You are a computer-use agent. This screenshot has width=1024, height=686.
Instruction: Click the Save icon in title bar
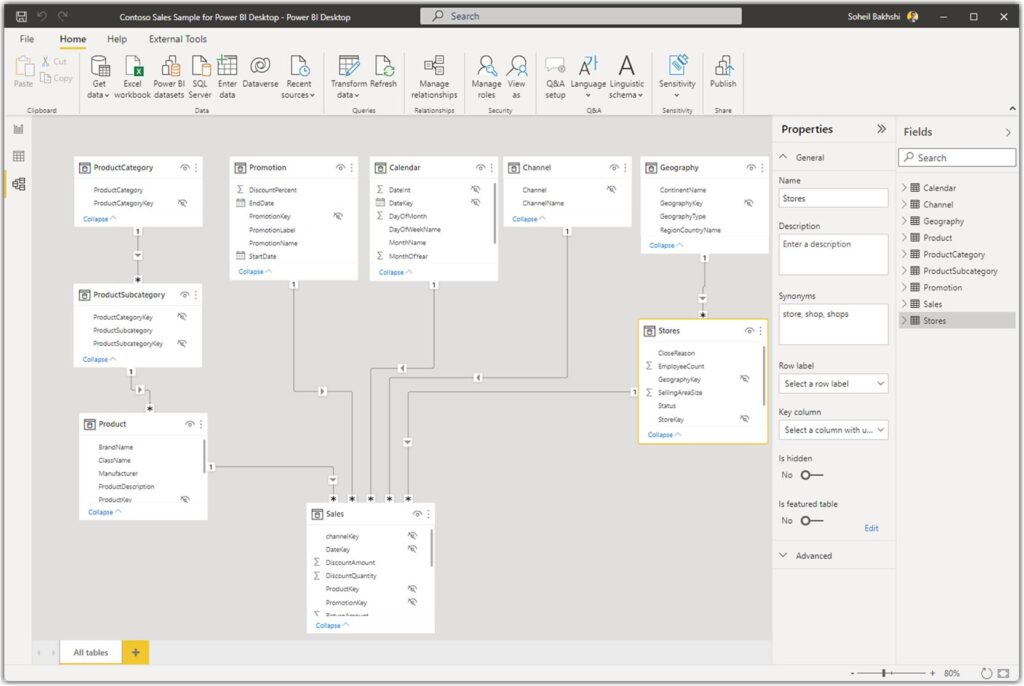(22, 16)
